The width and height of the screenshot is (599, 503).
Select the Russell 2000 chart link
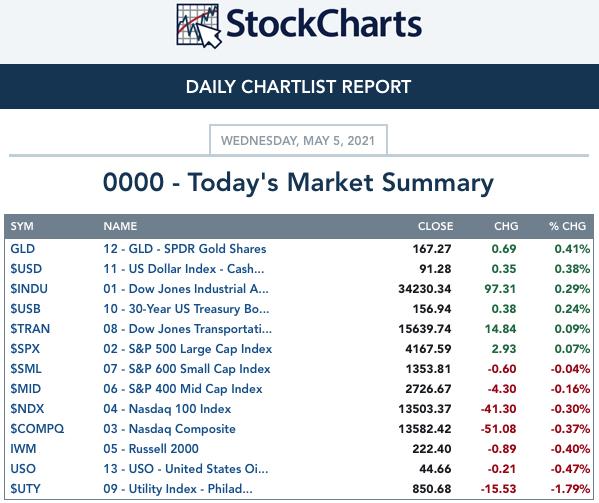(x=151, y=449)
